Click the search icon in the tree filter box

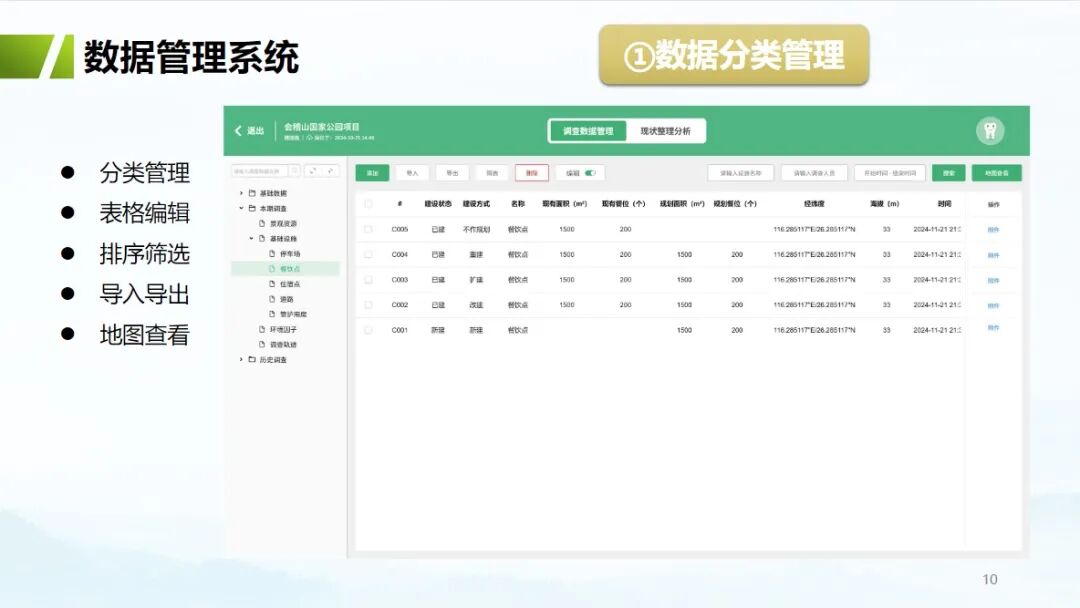pyautogui.click(x=294, y=171)
